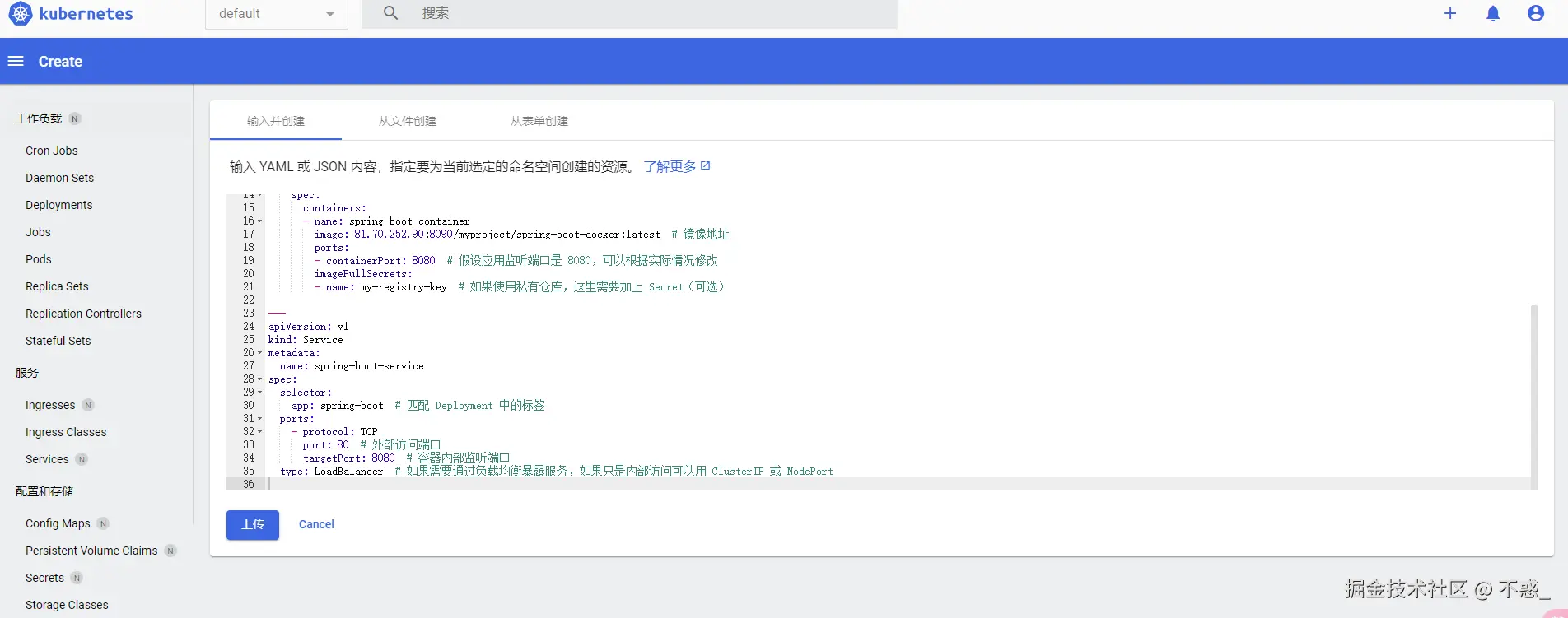Click the Cancel button
This screenshot has height=618, width=1568.
point(316,524)
